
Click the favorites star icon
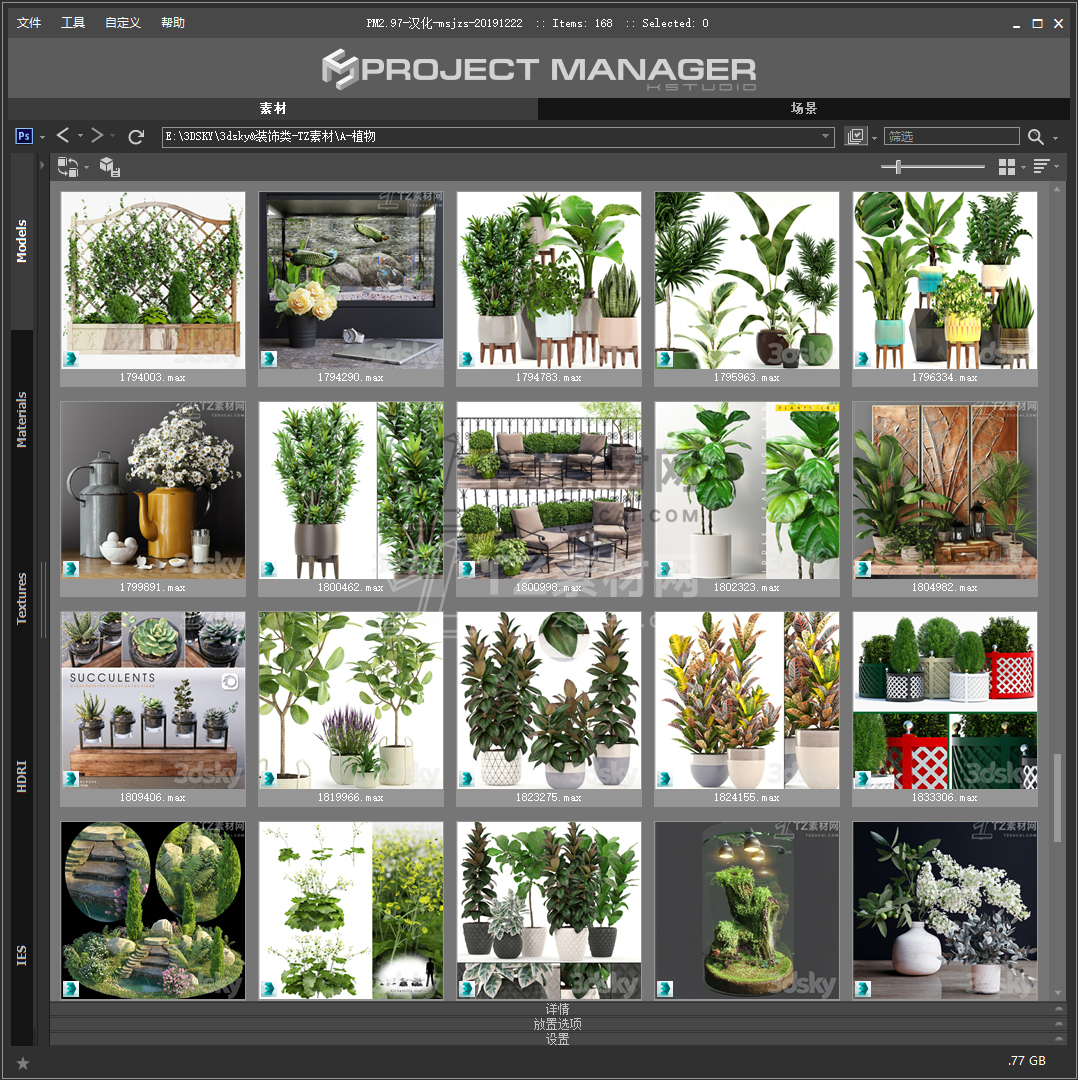tap(23, 1063)
